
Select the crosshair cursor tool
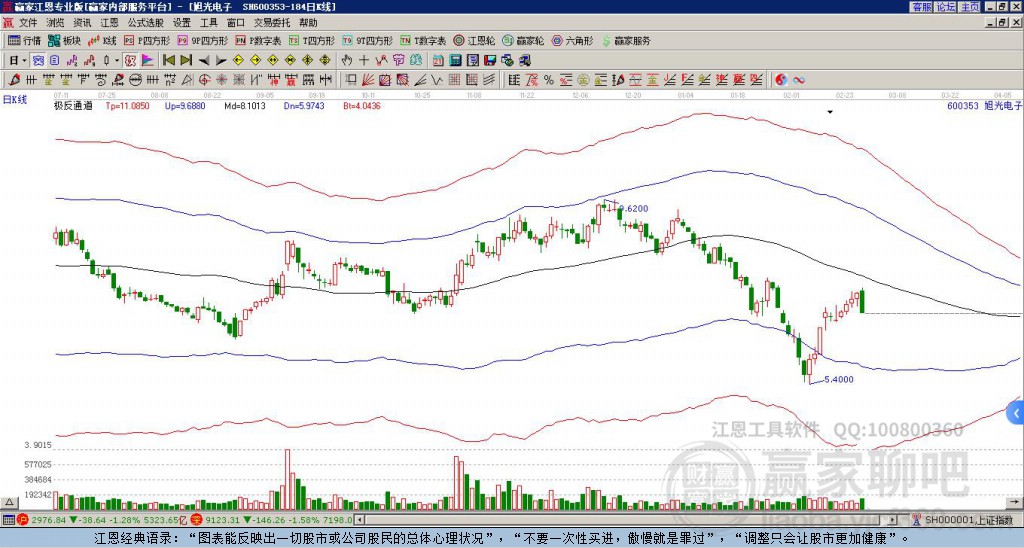click(364, 61)
